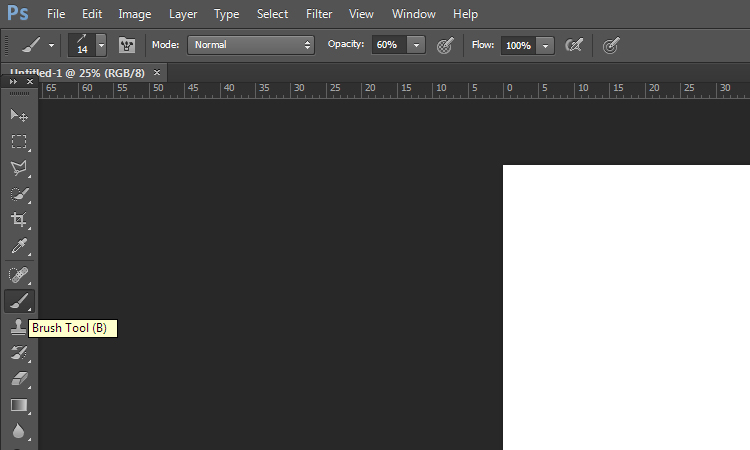The image size is (750, 450).
Task: Select the Crop tool
Action: coord(19,220)
